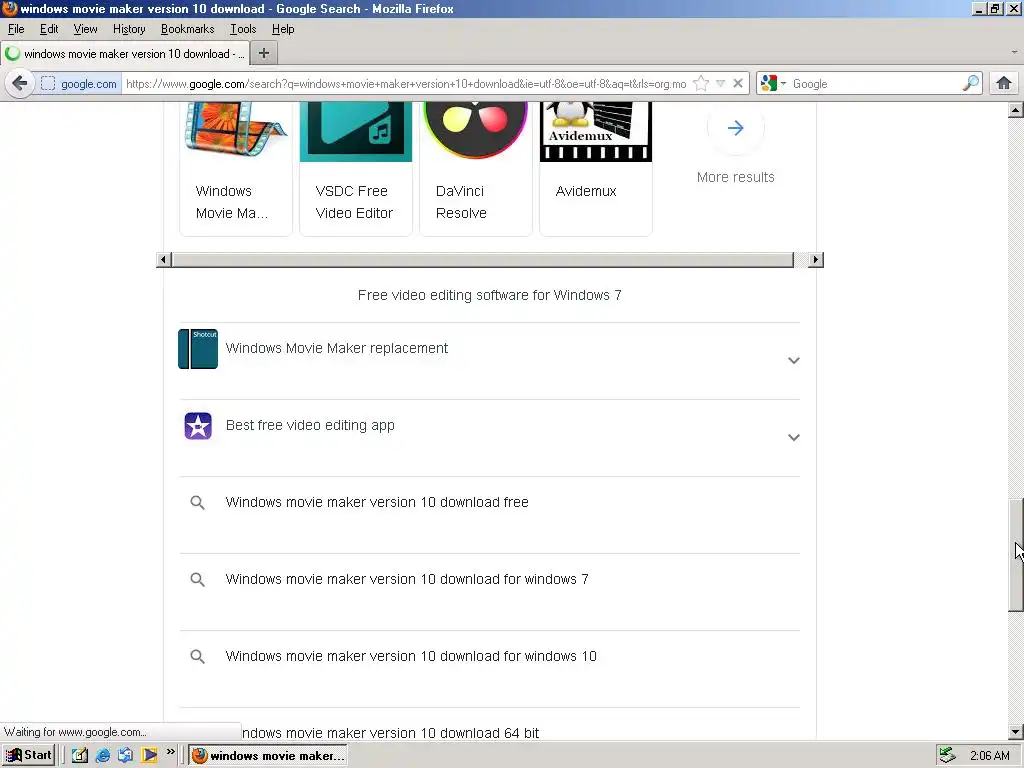Launch Windows Media Player from quick launch
The height and width of the screenshot is (768, 1024).
pyautogui.click(x=149, y=756)
